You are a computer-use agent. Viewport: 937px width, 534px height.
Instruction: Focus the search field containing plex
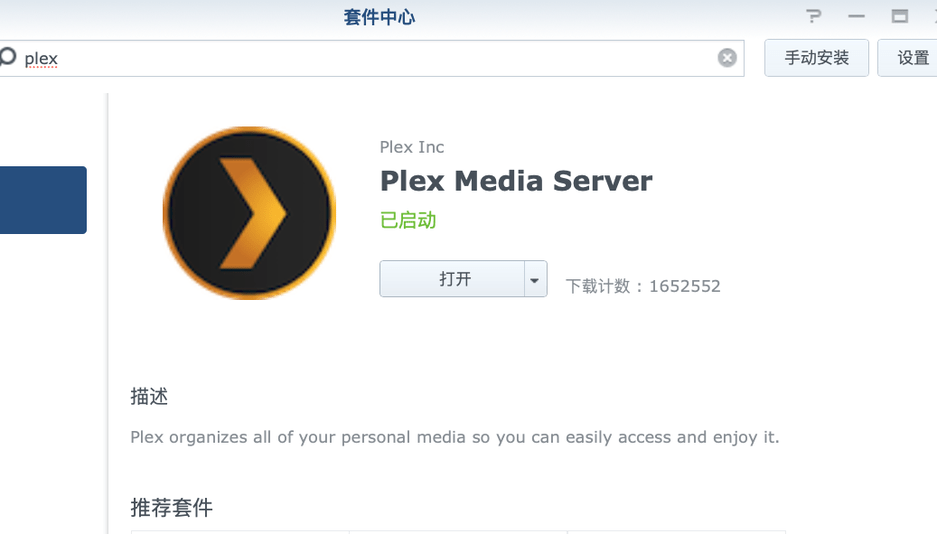coord(370,58)
